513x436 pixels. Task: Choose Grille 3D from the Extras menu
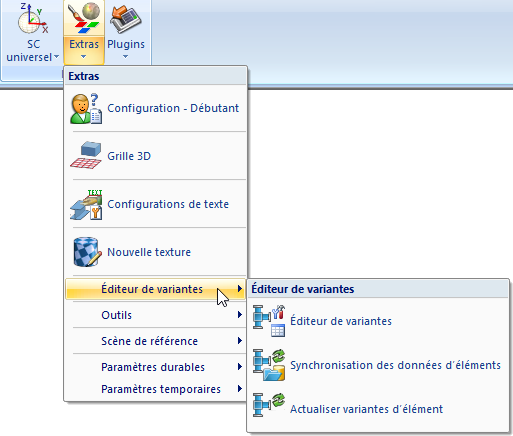(x=156, y=156)
